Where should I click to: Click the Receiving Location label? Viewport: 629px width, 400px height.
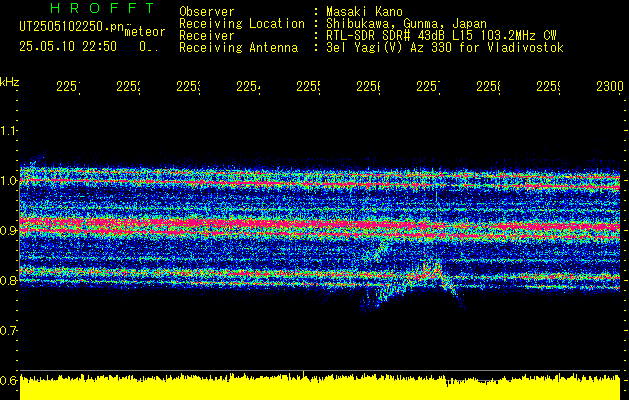click(242, 24)
